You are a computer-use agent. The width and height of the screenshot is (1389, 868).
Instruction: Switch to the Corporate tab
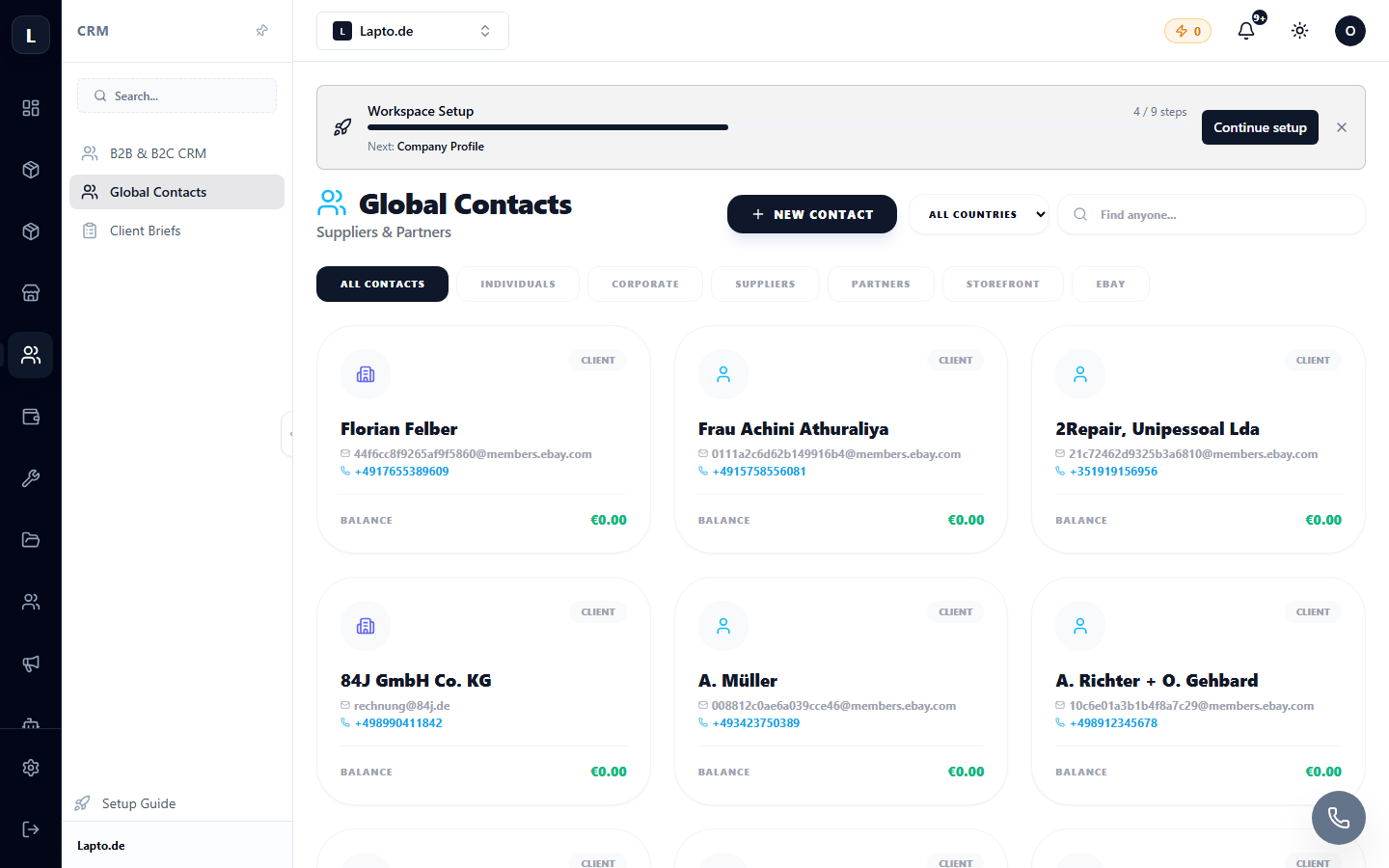(x=645, y=284)
